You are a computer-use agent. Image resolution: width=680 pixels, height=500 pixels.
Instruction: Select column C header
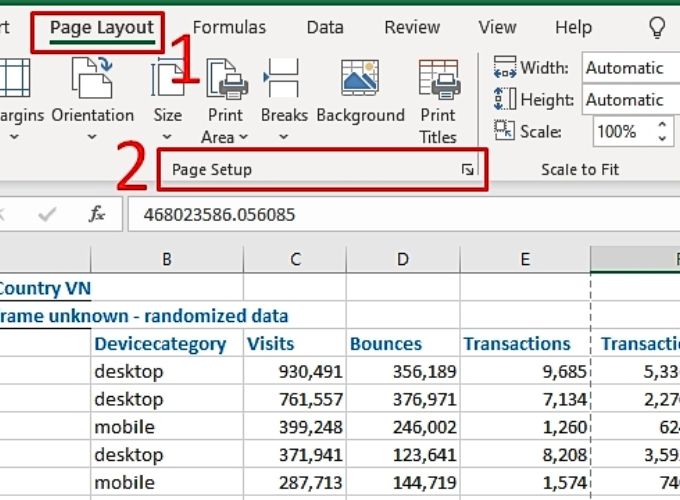tap(295, 259)
